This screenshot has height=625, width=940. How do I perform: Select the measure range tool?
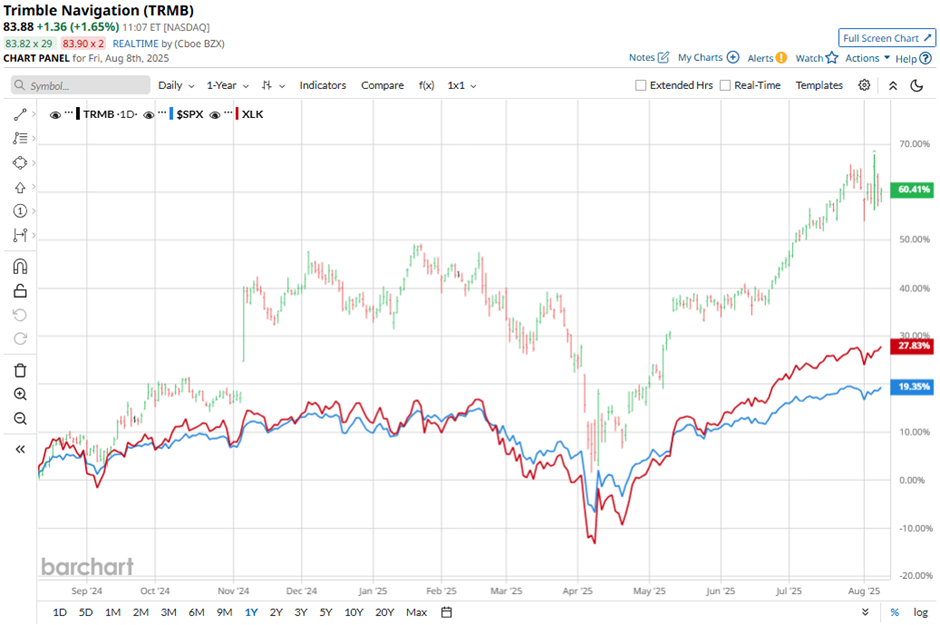point(20,235)
